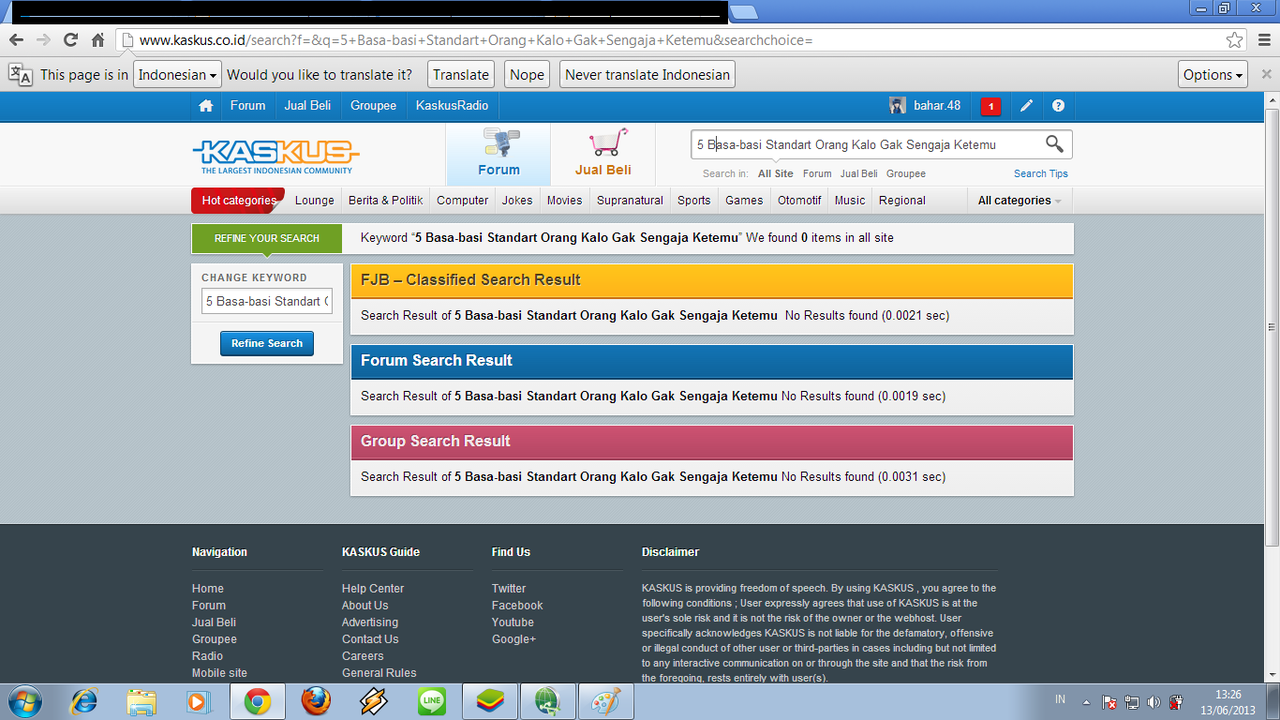Open the Regional category
This screenshot has width=1280, height=720.
(x=902, y=200)
